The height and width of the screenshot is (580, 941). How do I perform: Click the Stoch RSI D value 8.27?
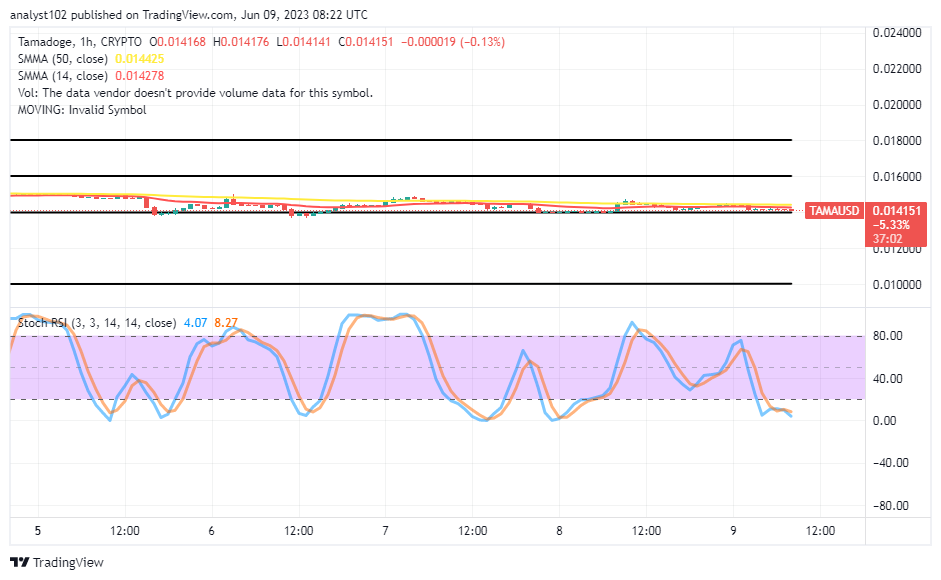pyautogui.click(x=226, y=323)
